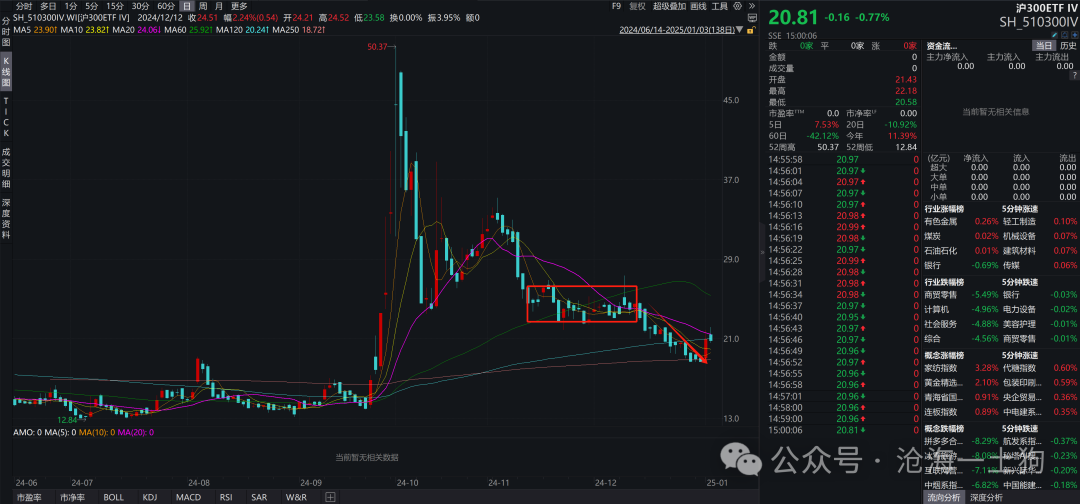1080x504 pixels.
Task: Select K线图 in left sidebar
Action: click(6, 72)
